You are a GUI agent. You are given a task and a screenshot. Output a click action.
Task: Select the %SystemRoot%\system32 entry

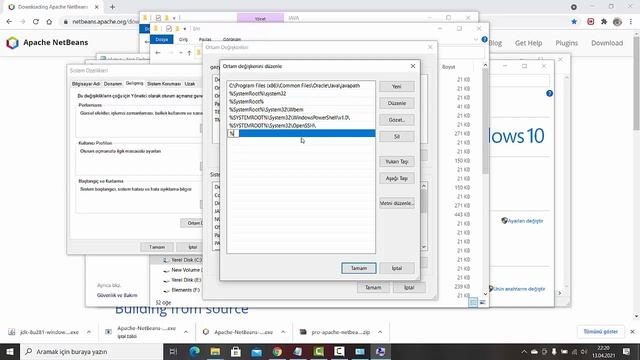tap(301, 93)
